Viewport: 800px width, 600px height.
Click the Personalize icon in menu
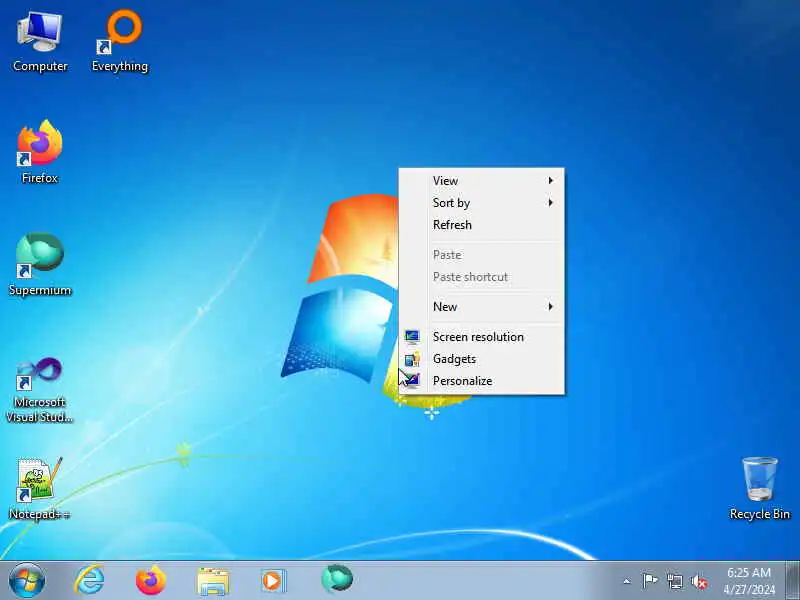412,380
